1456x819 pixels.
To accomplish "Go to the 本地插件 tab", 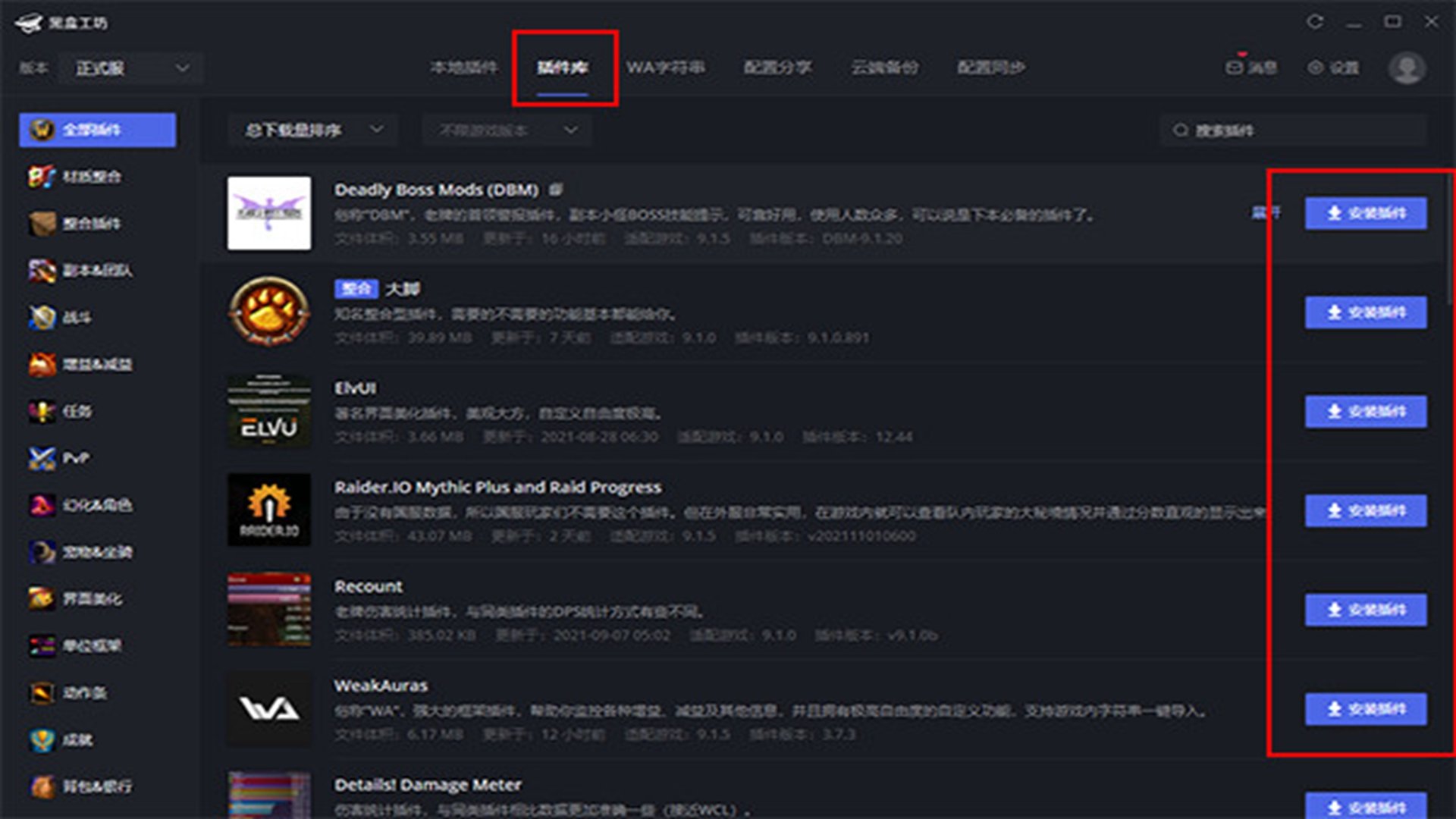I will click(463, 67).
